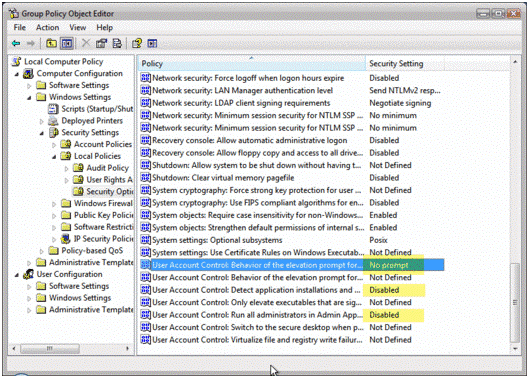Open the View menu

coord(78,27)
